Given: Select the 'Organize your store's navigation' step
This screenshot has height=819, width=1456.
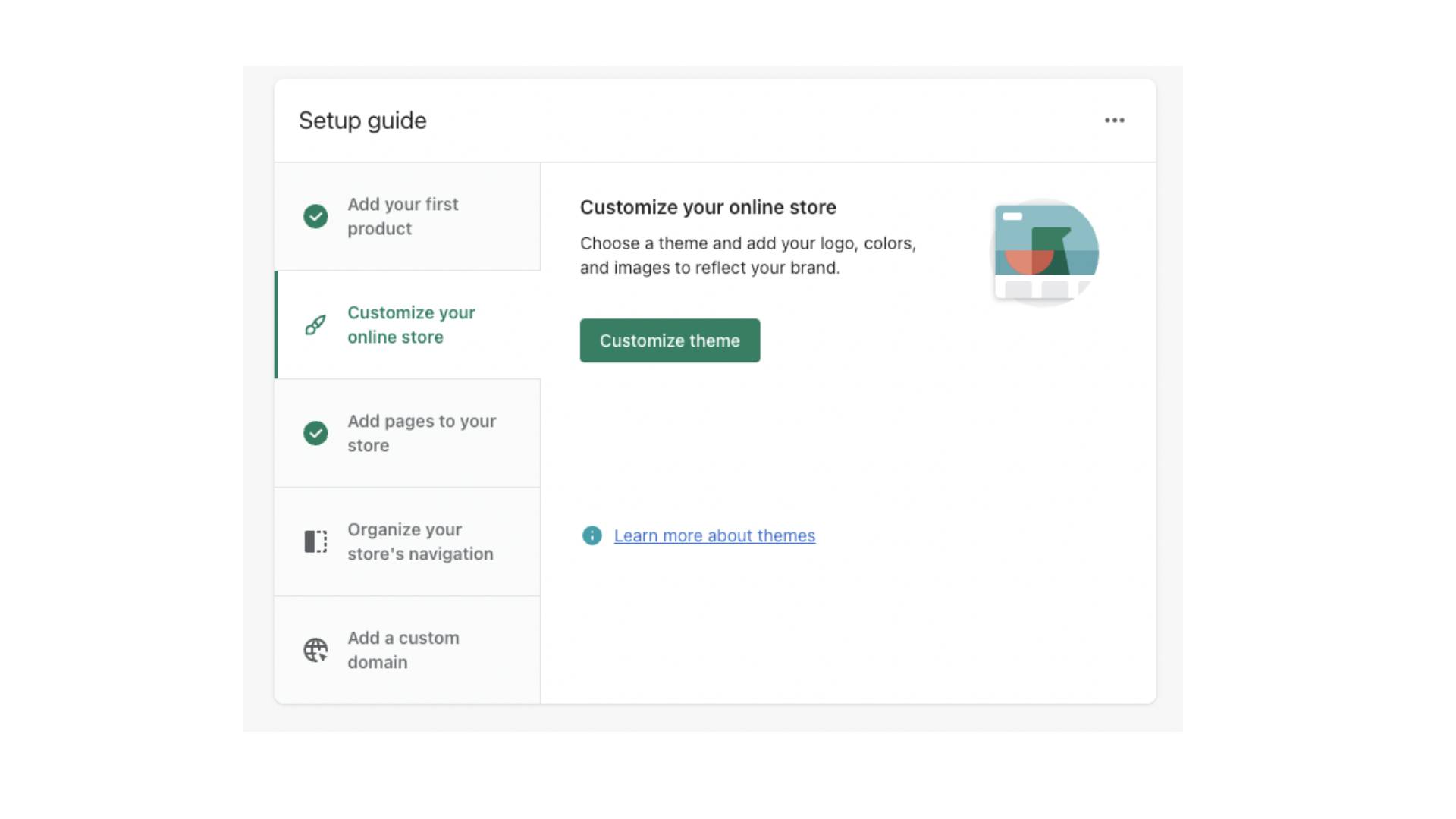Looking at the screenshot, I should [407, 541].
